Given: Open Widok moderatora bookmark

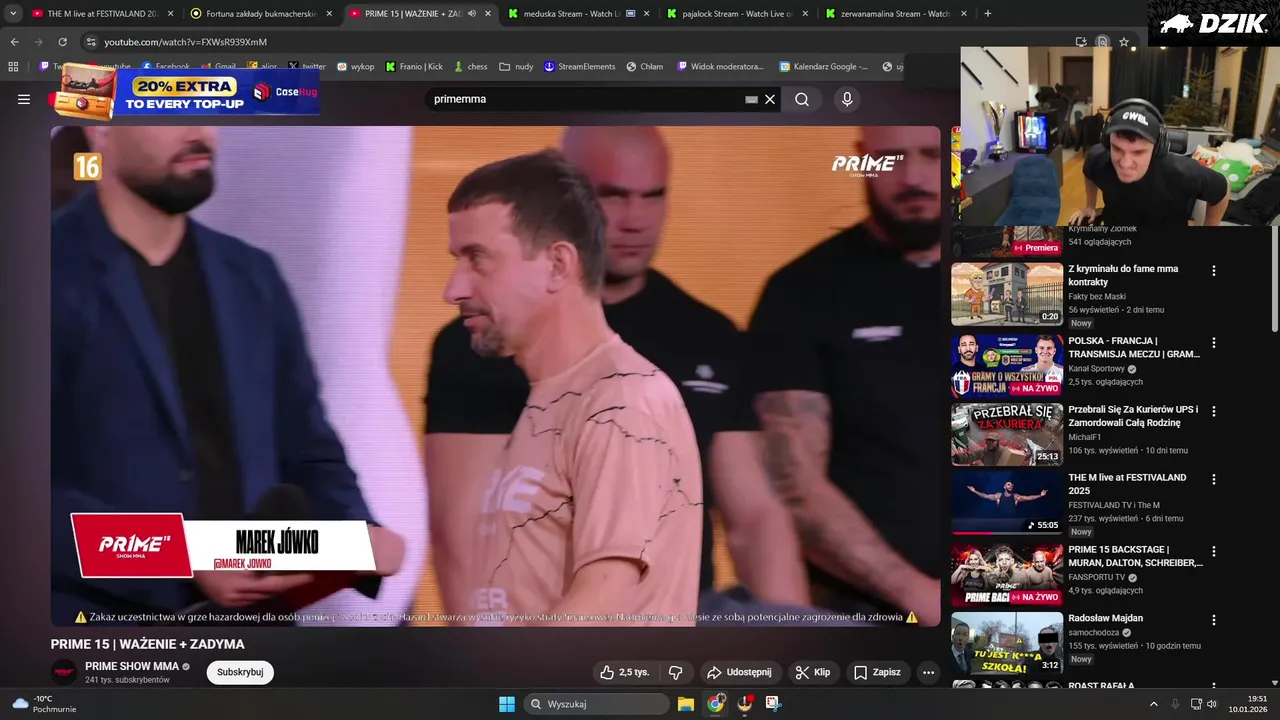Looking at the screenshot, I should point(720,67).
